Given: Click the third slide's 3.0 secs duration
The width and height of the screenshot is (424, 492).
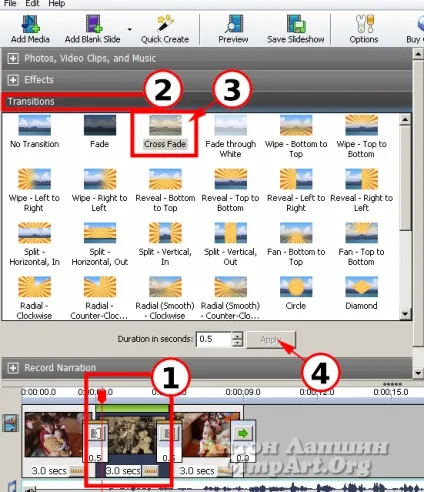Looking at the screenshot, I should pyautogui.click(x=197, y=471).
